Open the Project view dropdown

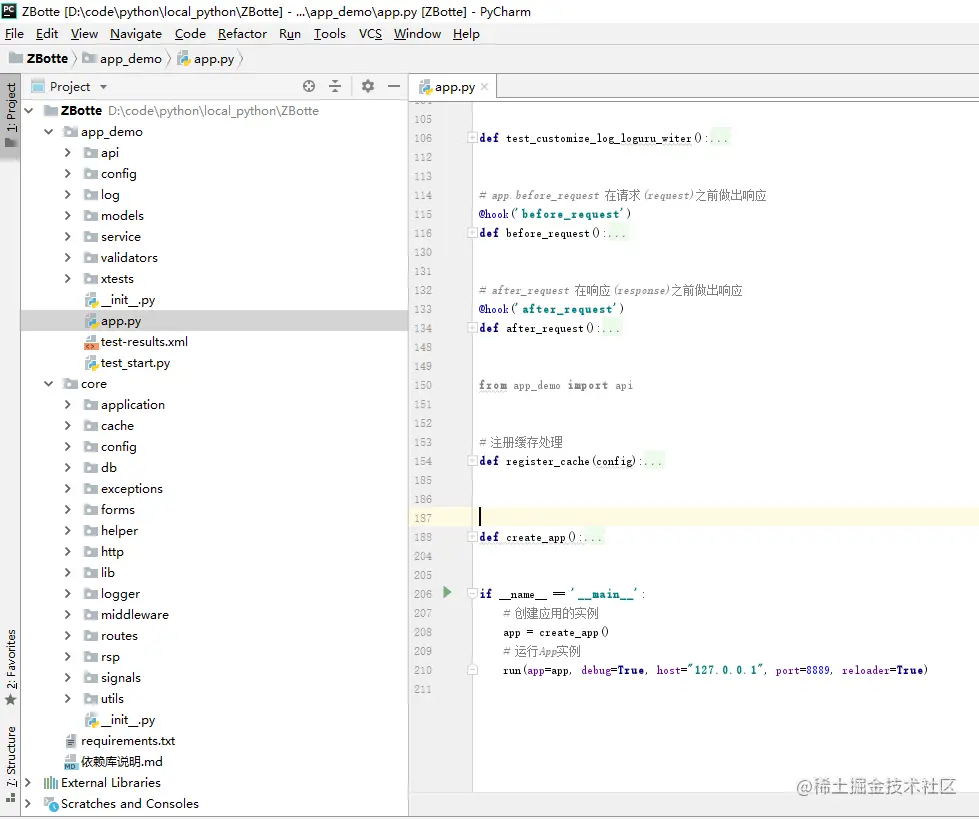point(104,87)
